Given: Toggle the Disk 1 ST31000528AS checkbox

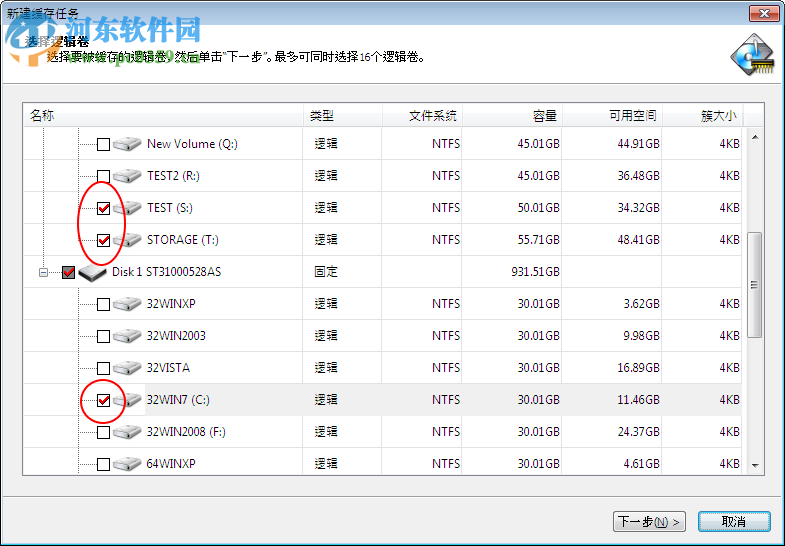Looking at the screenshot, I should coord(69,272).
